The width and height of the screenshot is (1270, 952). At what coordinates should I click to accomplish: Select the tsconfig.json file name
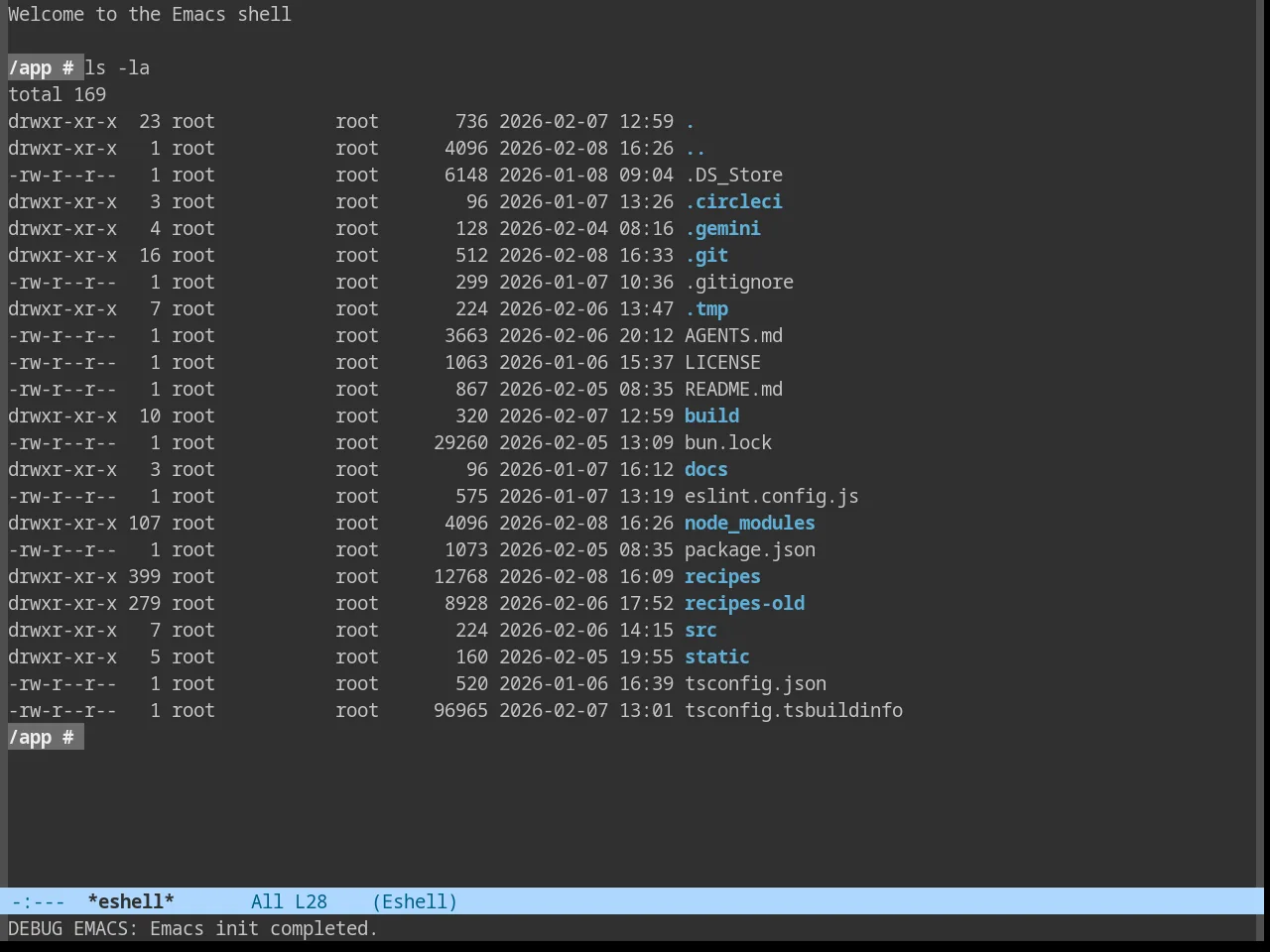click(755, 683)
